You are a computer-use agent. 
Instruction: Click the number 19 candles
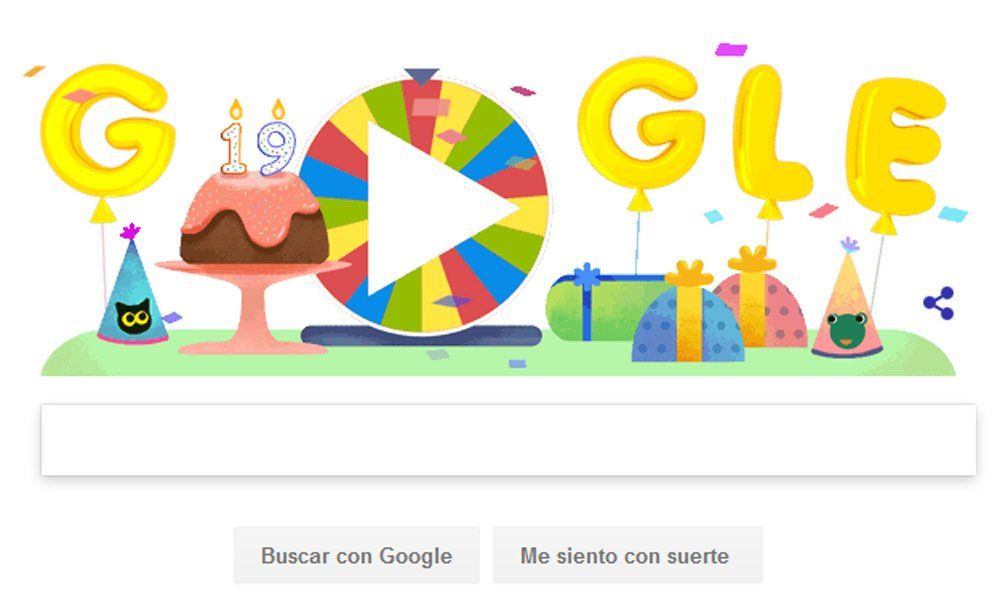click(258, 138)
